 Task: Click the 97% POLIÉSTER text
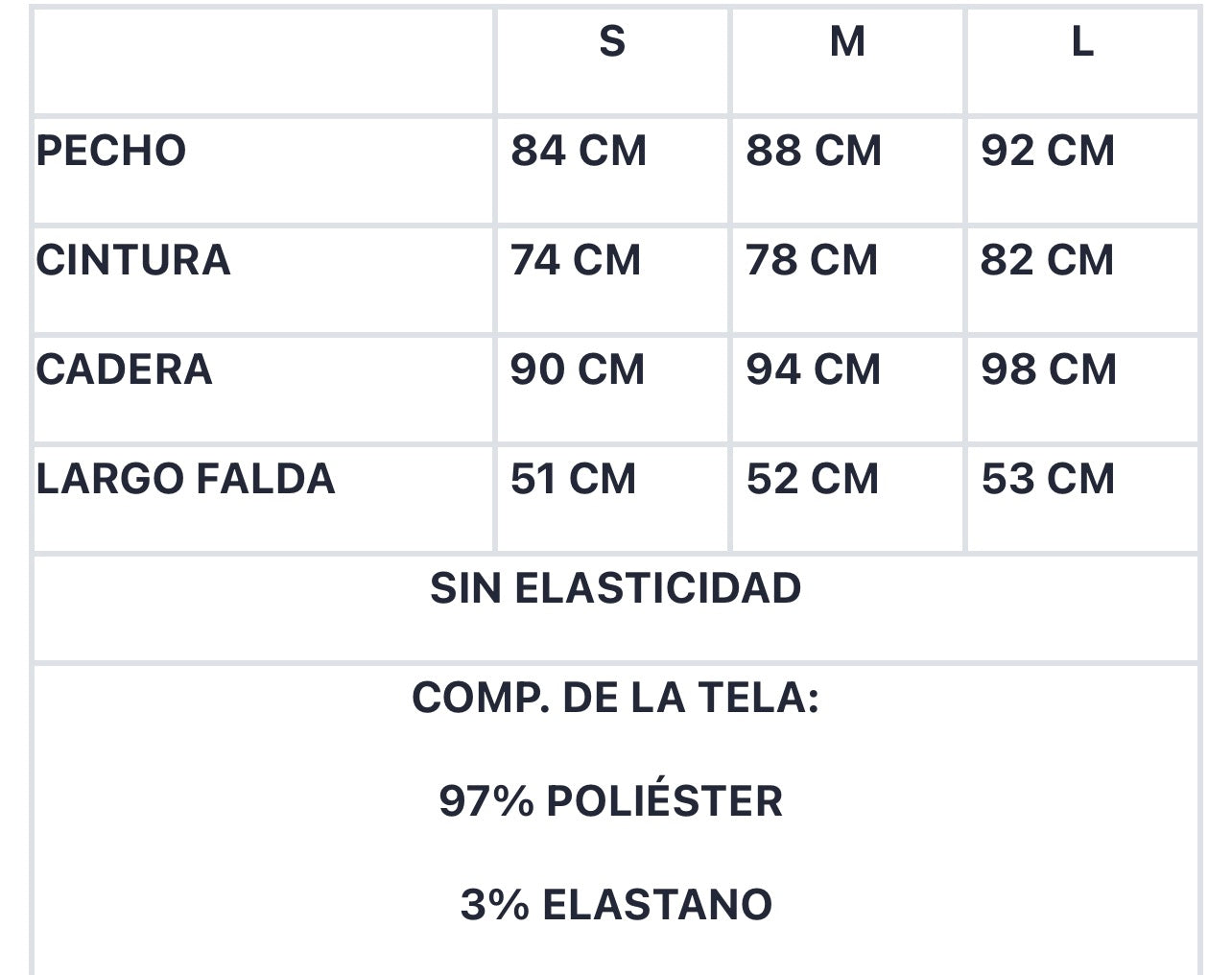(x=611, y=801)
